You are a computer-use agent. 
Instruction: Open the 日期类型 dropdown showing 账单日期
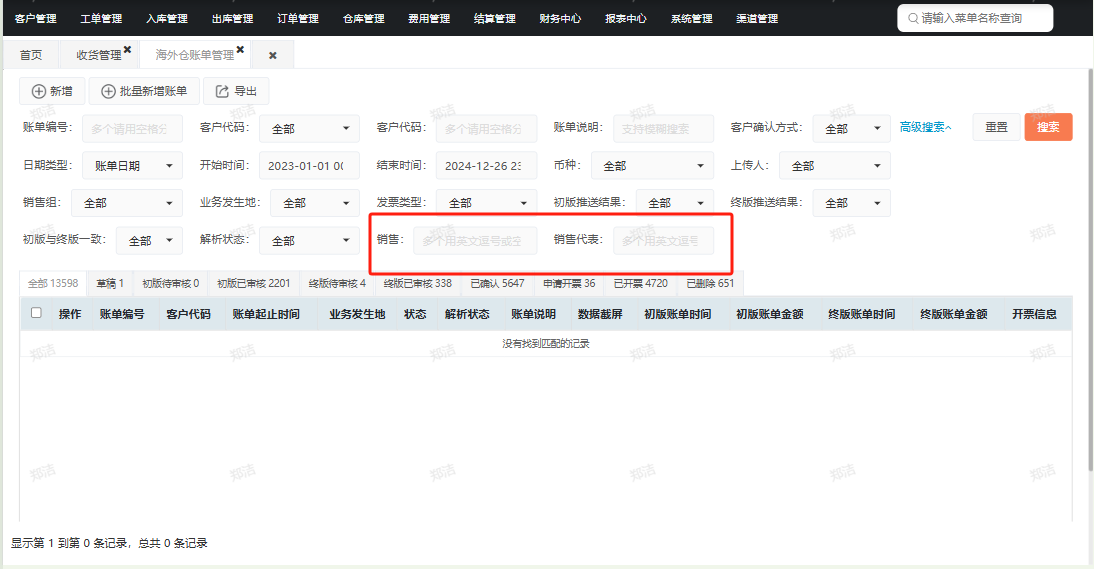tap(133, 165)
